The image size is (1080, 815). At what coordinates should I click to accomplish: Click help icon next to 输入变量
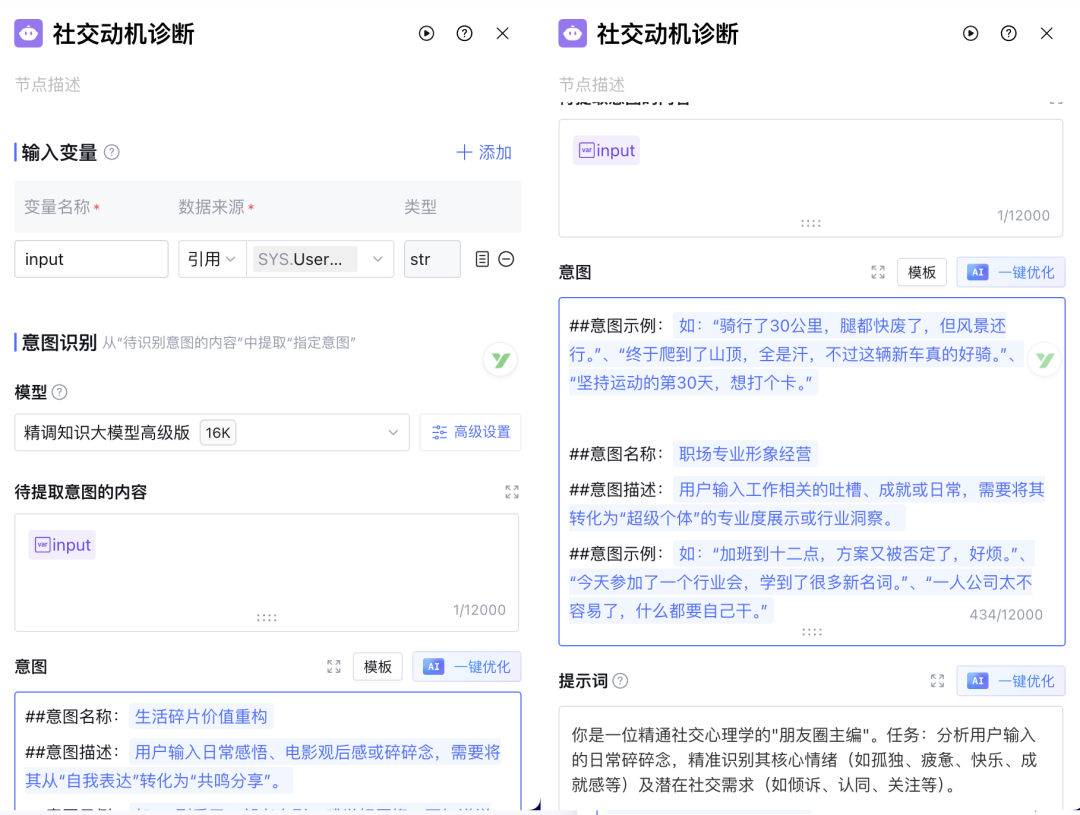pyautogui.click(x=112, y=152)
